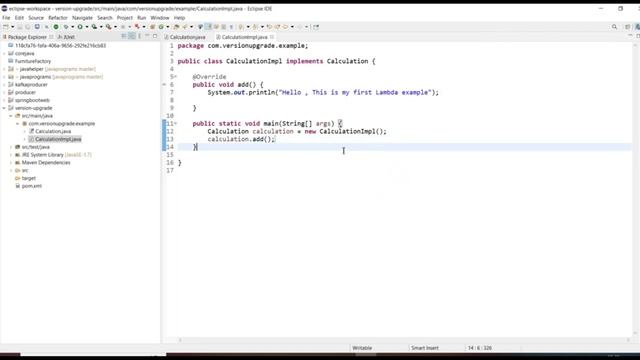Viewport: 640px width, 360px height.
Task: Toggle Pin Editor at toolbar end
Action: [x=316, y=27]
